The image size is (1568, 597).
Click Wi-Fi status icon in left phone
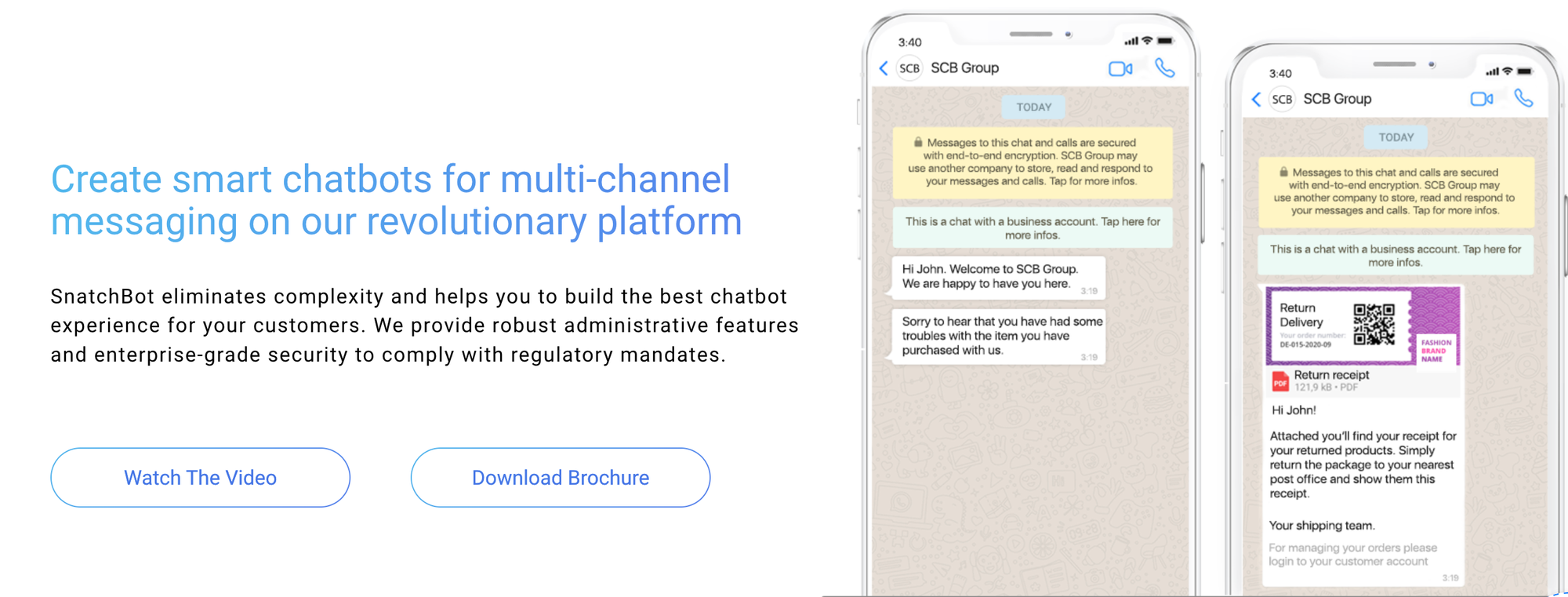tap(1147, 40)
